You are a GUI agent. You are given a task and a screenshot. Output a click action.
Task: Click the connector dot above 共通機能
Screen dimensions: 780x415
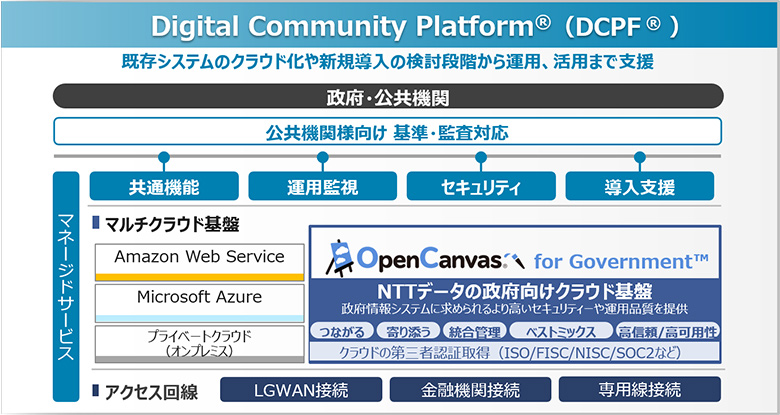164,158
